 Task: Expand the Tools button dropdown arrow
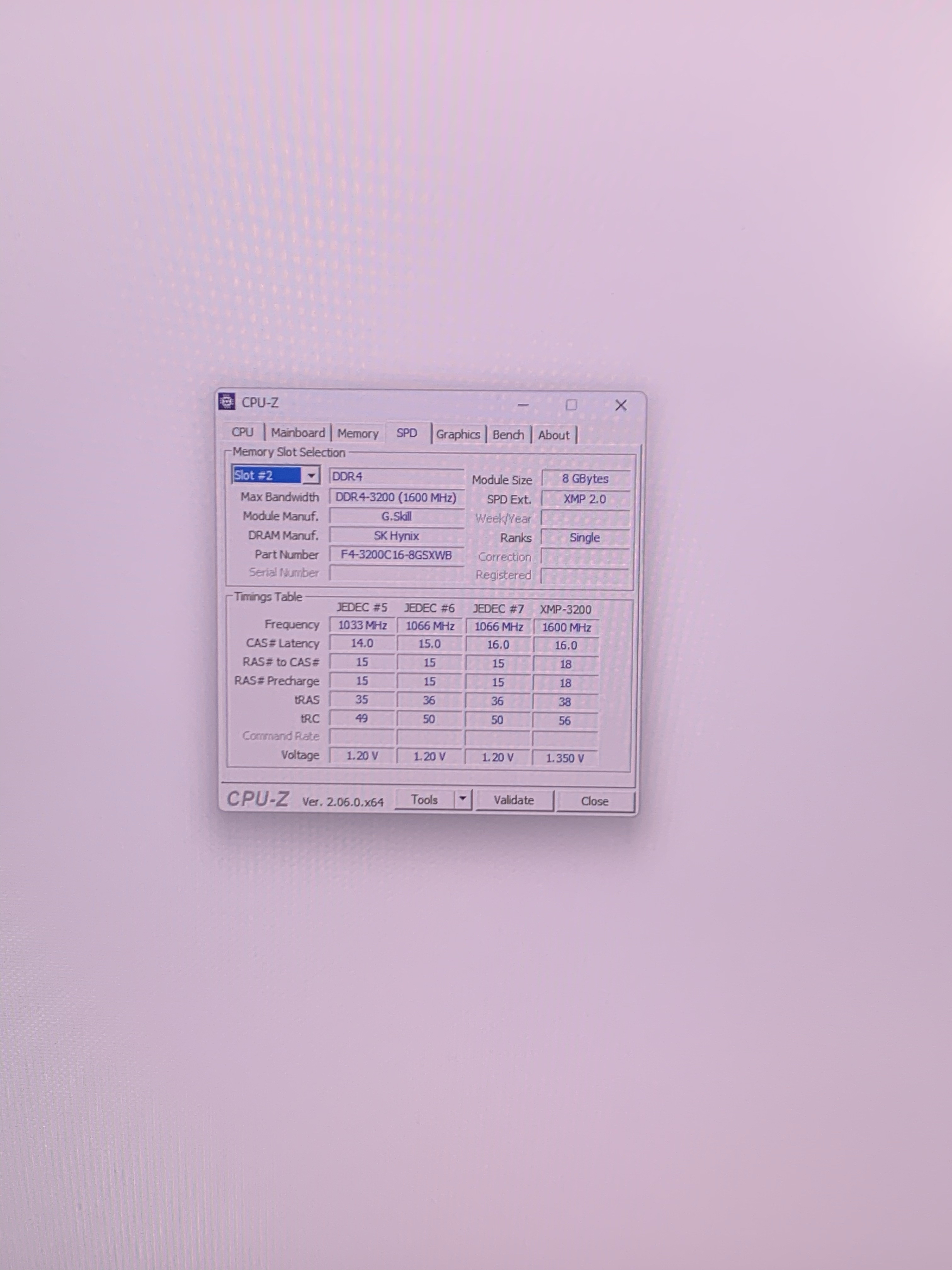(x=462, y=799)
